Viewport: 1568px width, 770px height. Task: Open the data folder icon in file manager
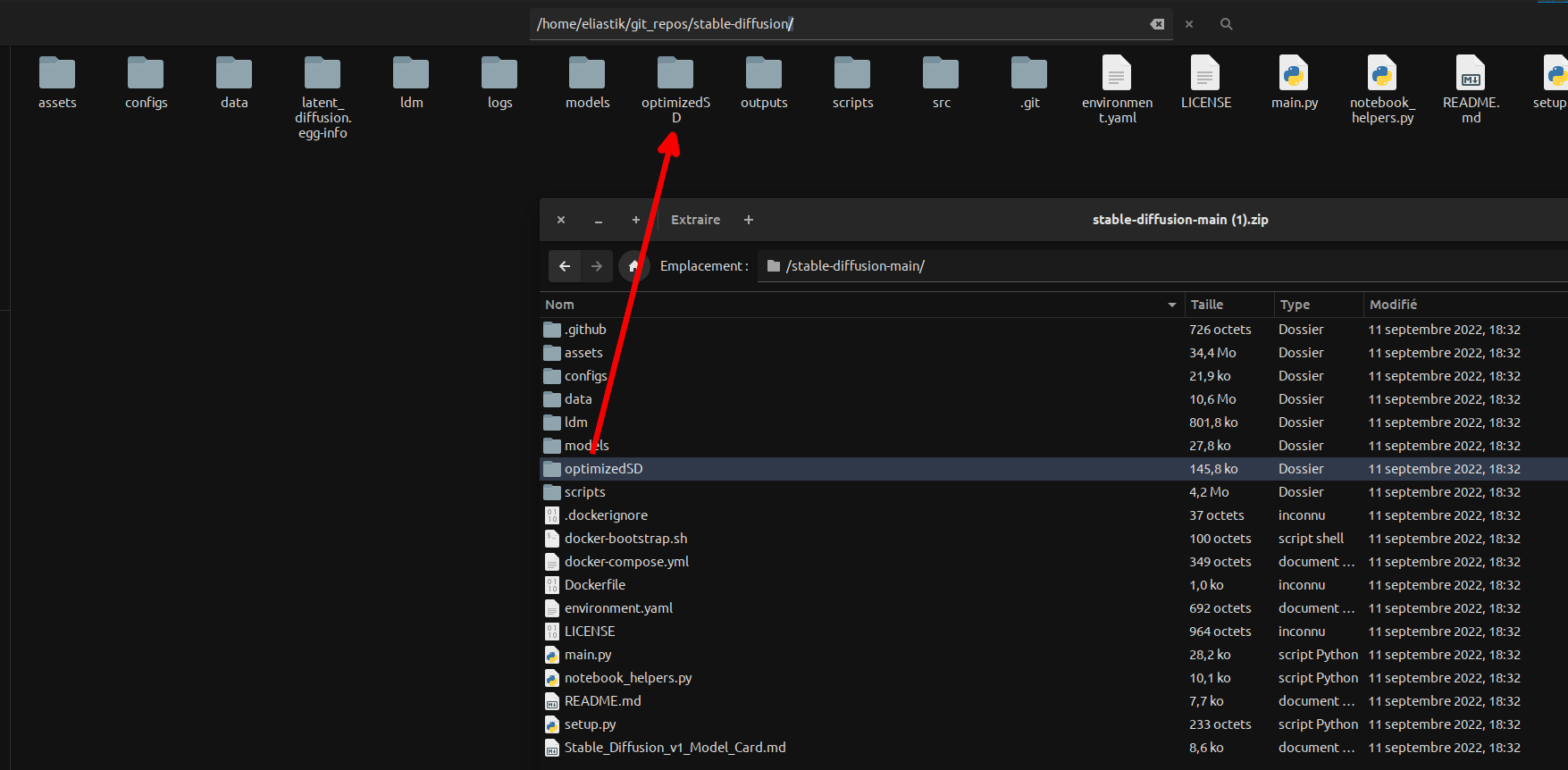(234, 73)
